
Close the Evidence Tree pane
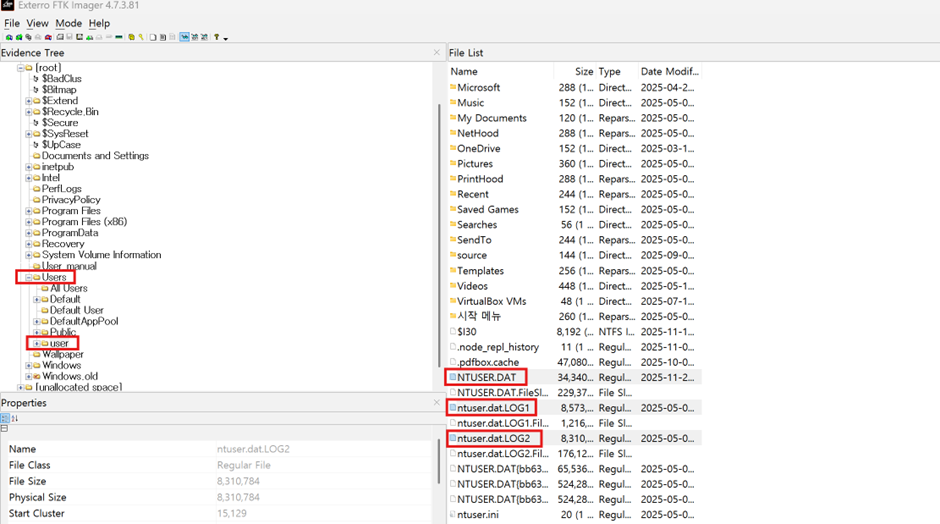coord(436,52)
